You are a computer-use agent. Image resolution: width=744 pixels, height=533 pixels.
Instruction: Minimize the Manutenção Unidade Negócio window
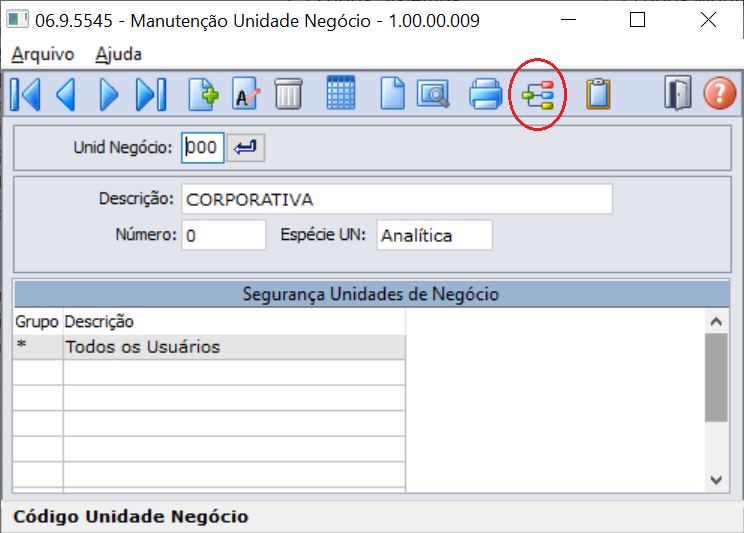point(568,20)
